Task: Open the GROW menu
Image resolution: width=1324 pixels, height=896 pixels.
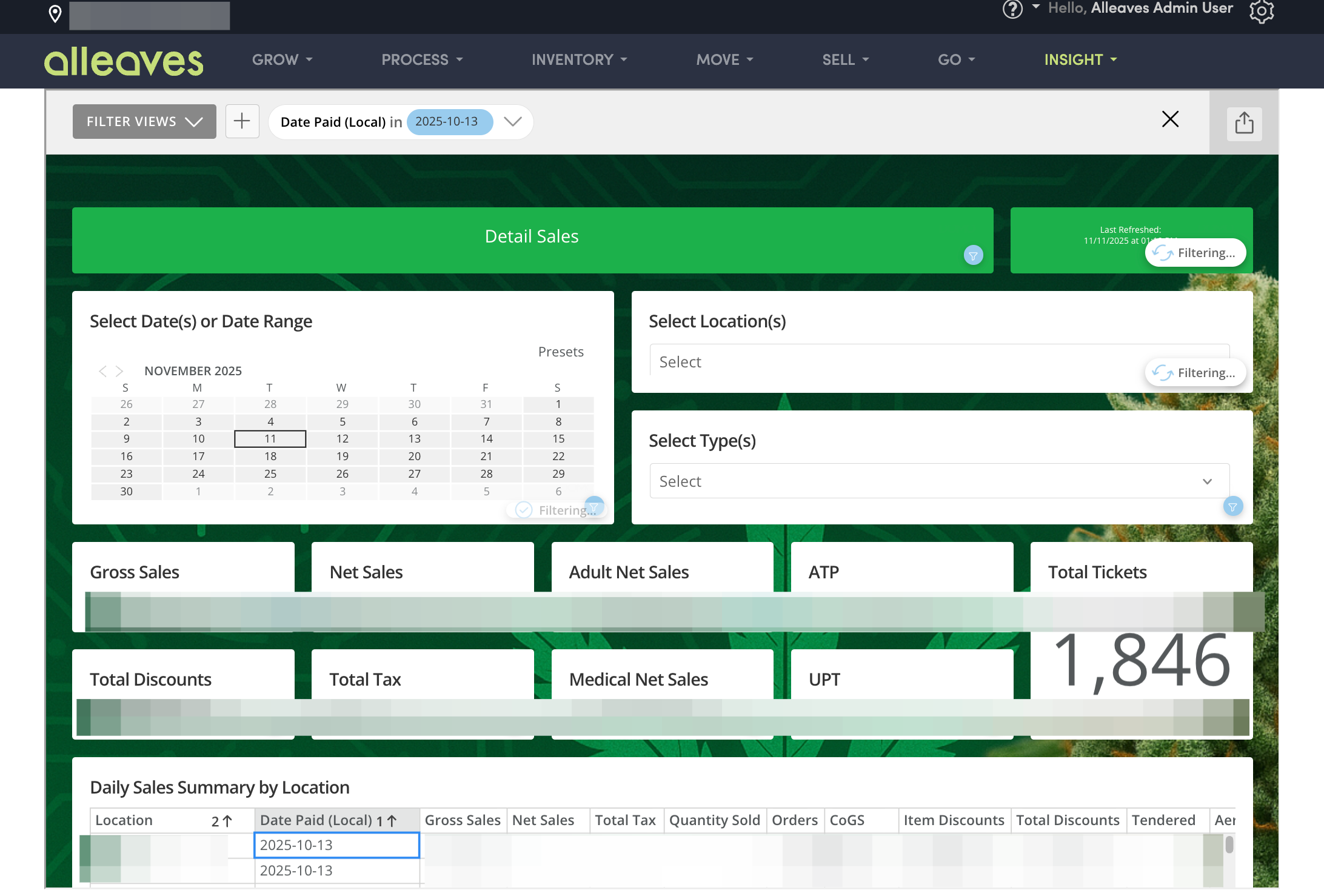Action: coord(282,59)
